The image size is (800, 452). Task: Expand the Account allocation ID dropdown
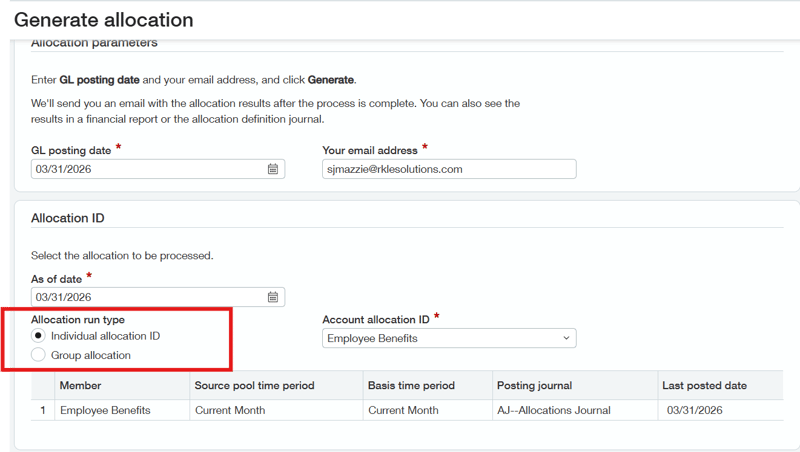[449, 339]
